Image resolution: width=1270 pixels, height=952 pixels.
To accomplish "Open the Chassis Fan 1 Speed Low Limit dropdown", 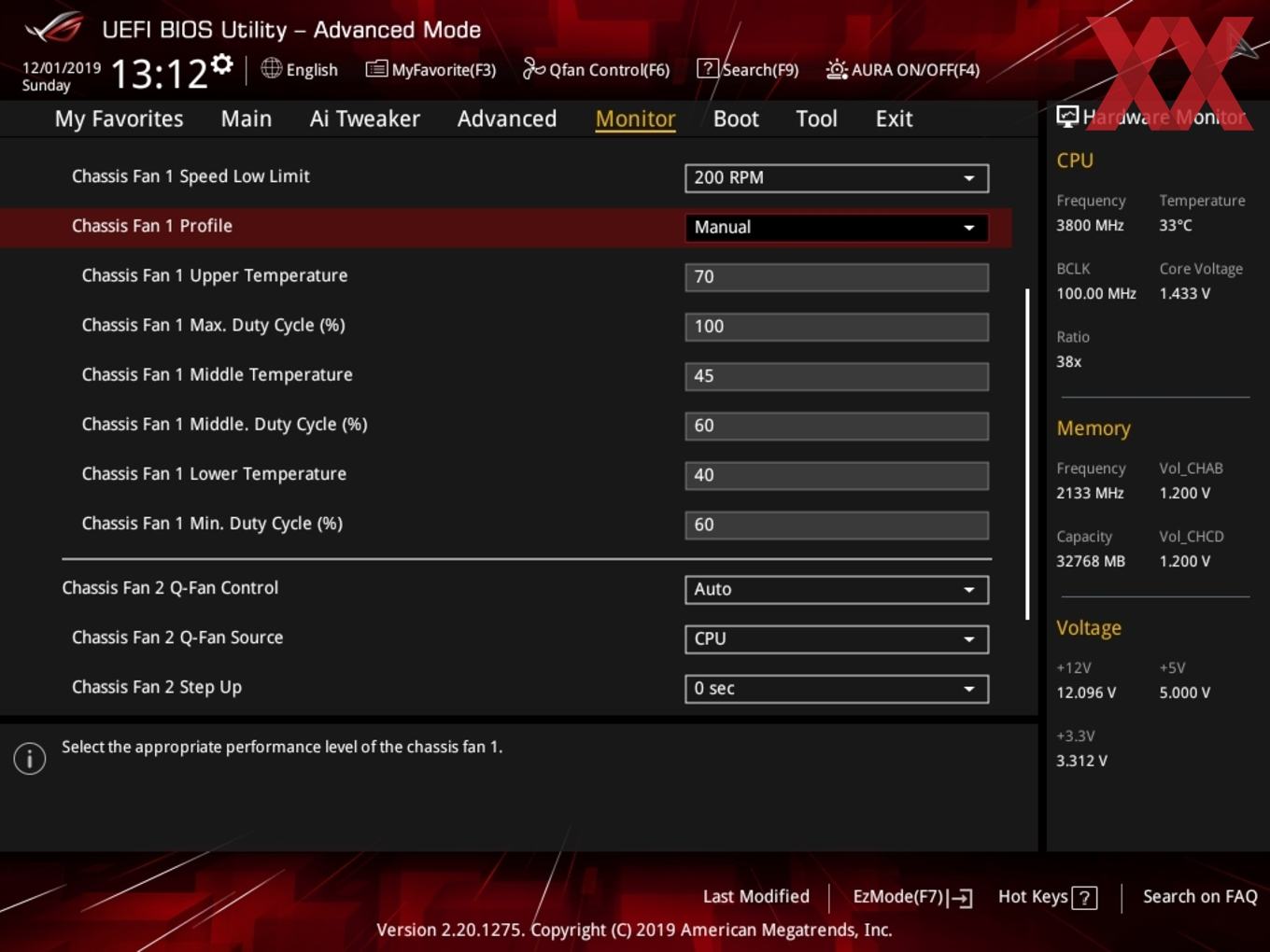I will point(837,177).
